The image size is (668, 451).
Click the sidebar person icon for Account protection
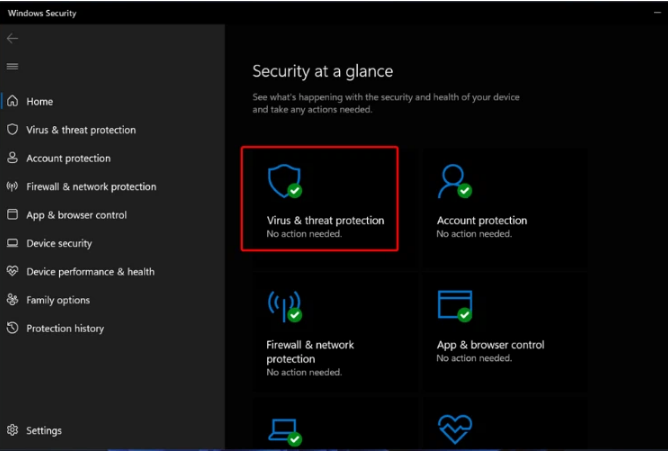13,158
